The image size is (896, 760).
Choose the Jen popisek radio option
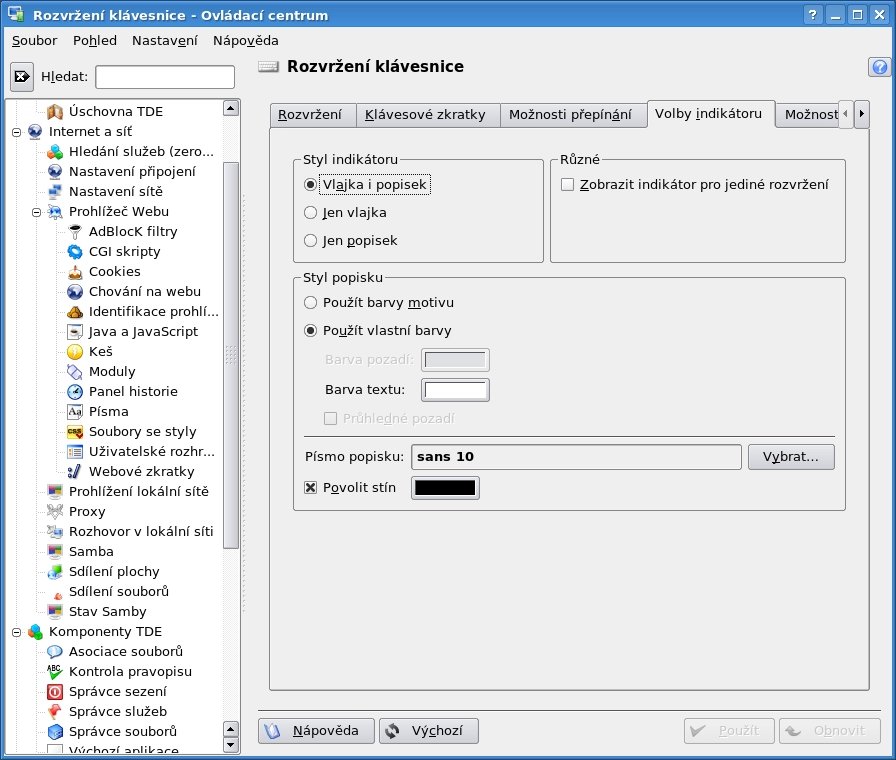310,241
